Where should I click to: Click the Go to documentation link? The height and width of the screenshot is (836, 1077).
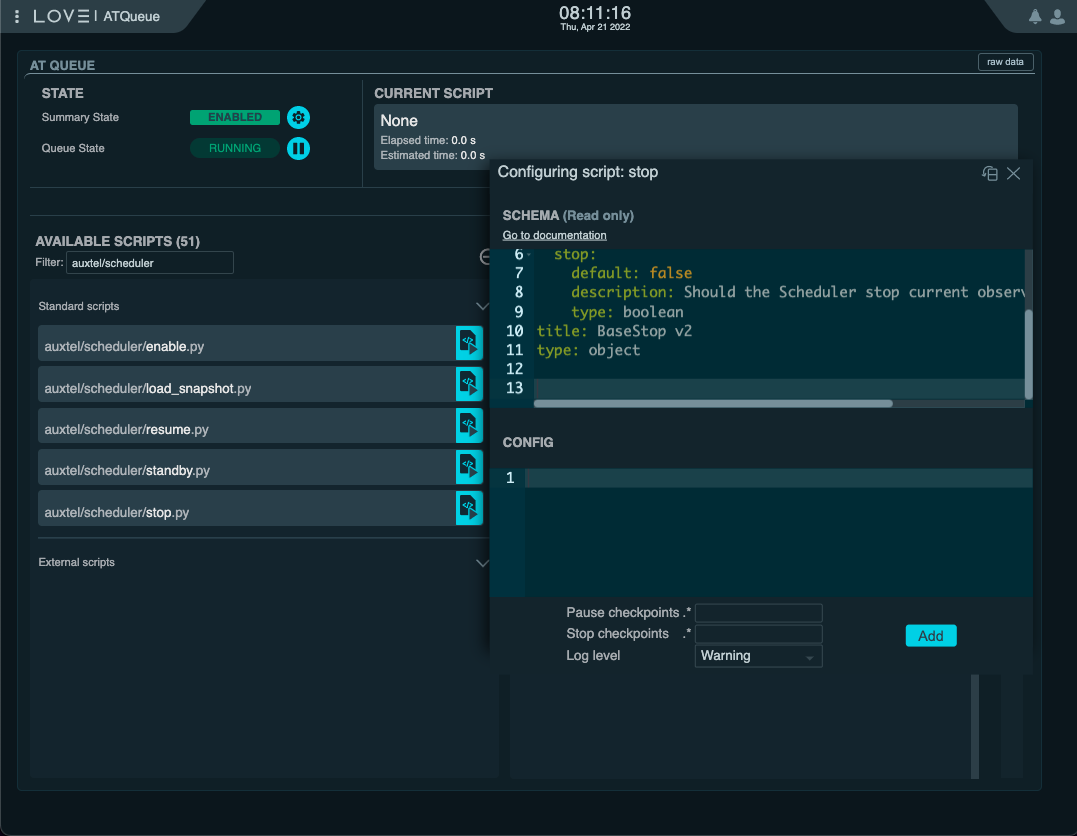point(554,235)
